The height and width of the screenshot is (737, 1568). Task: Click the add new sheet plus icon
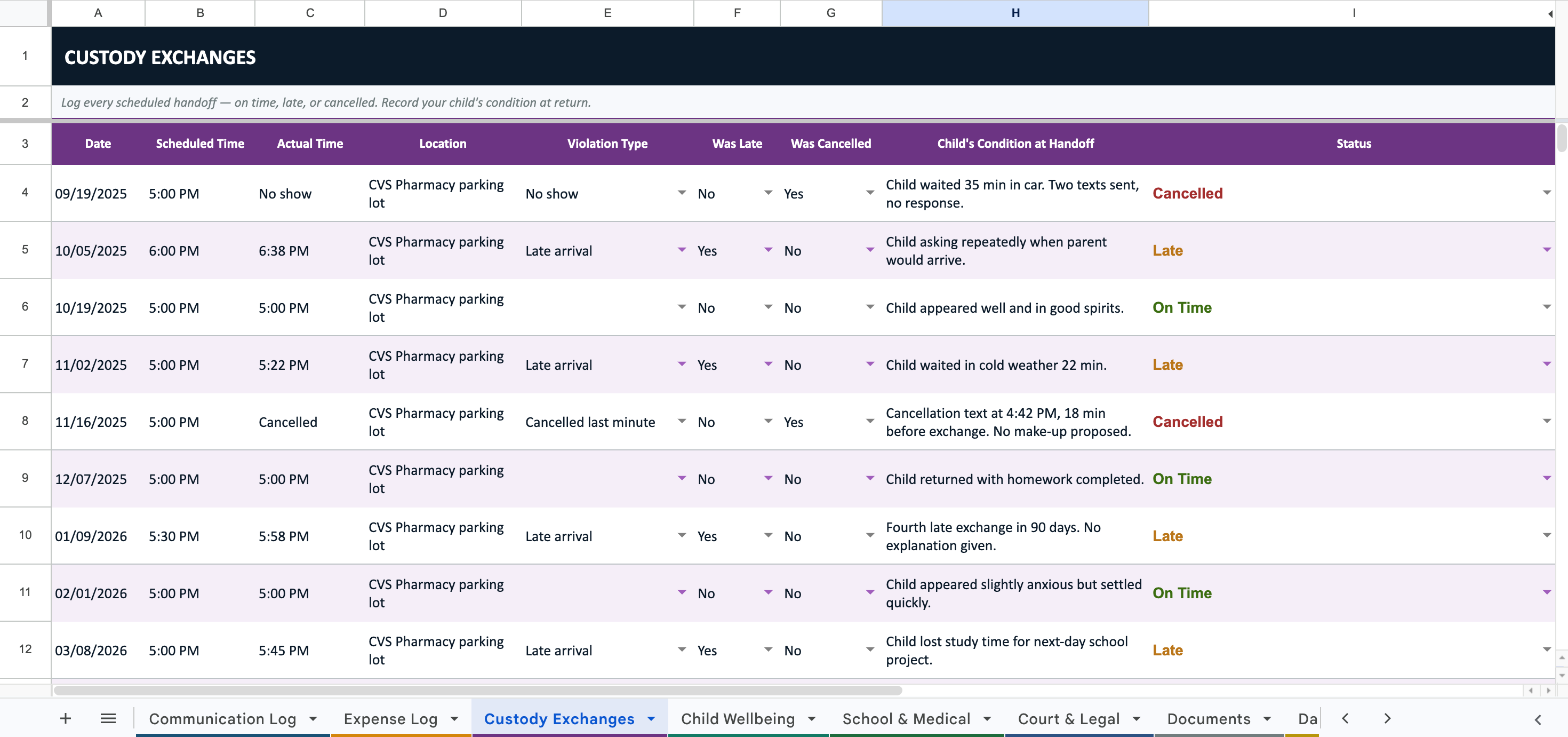[x=66, y=719]
